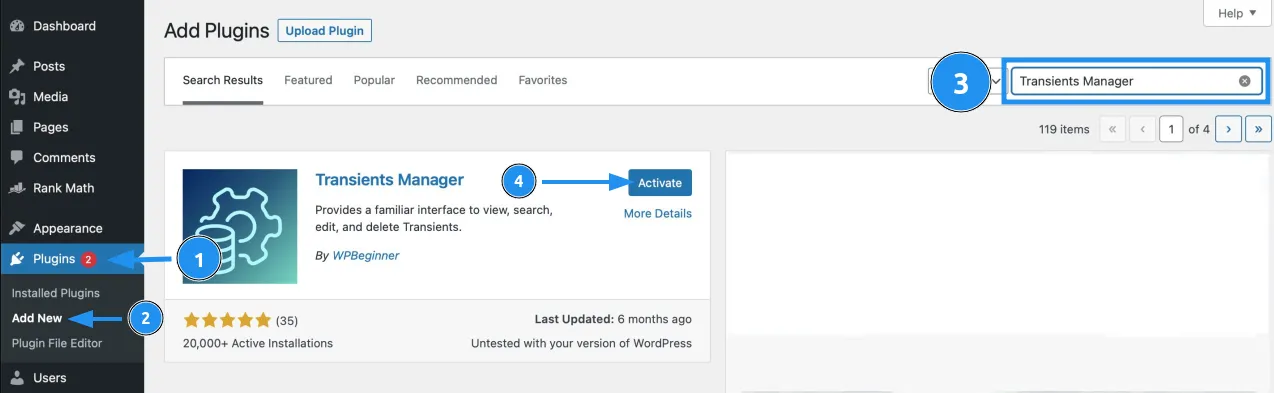Open the Transients Manager title link
1274x393 pixels.
pyautogui.click(x=389, y=180)
